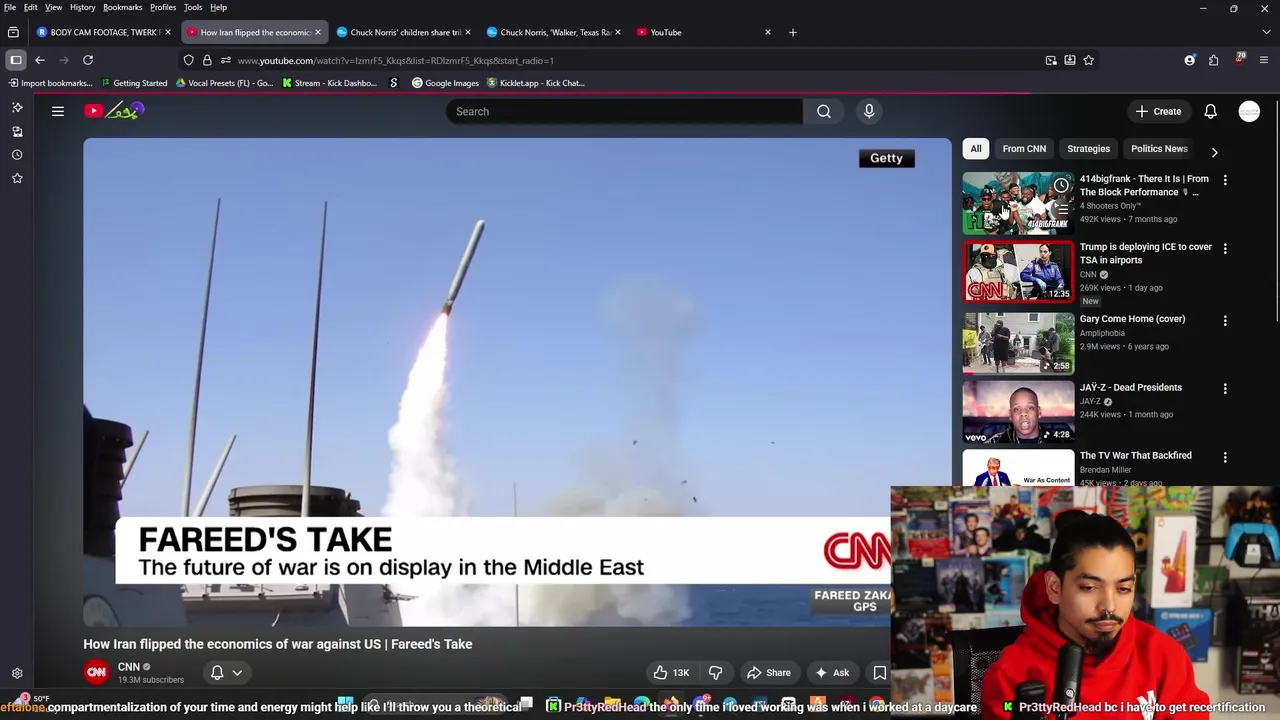Click the site padlock icon

point(207,60)
